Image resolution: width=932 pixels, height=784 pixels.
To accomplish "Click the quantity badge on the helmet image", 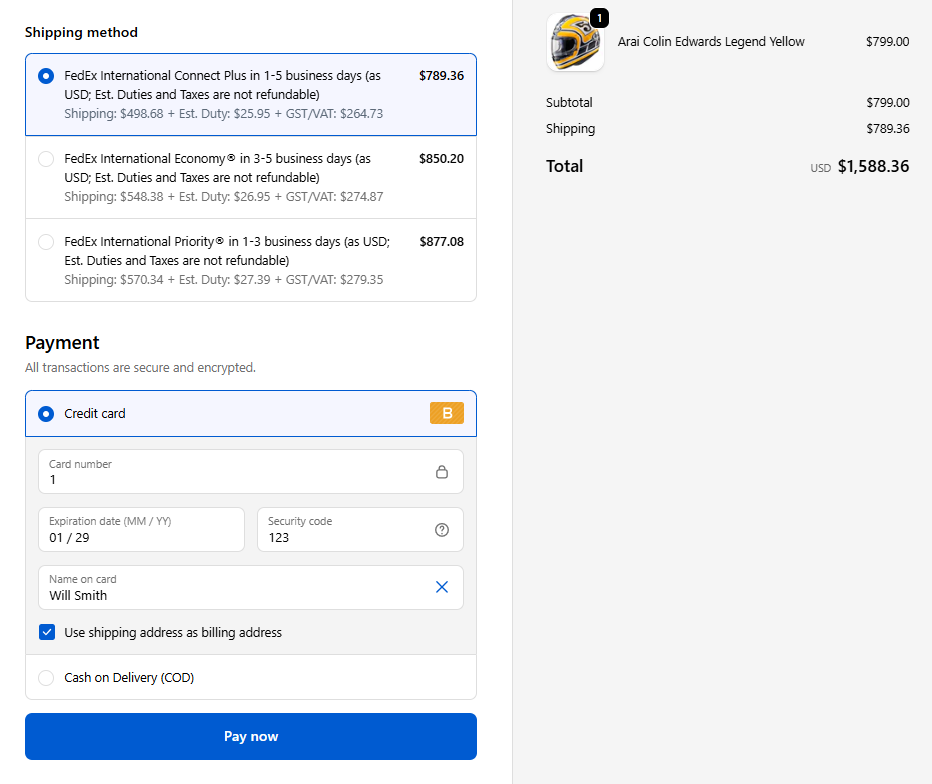I will click(598, 18).
